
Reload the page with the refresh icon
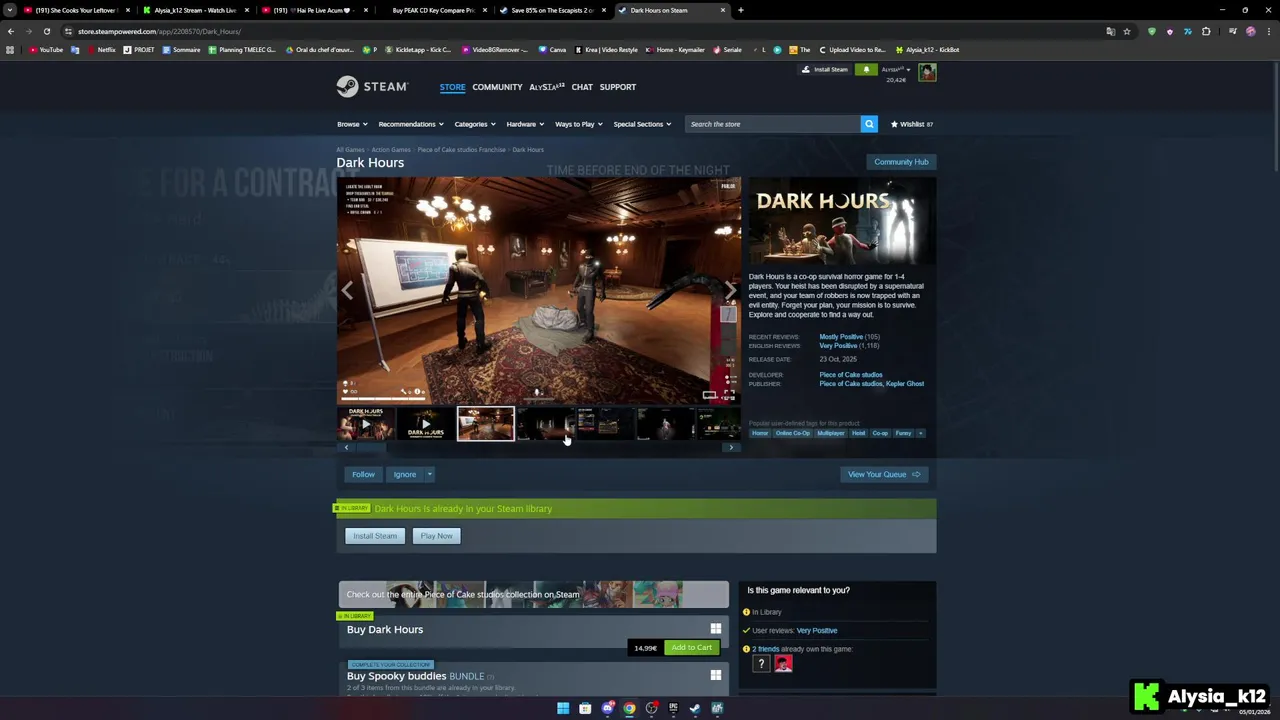[46, 31]
